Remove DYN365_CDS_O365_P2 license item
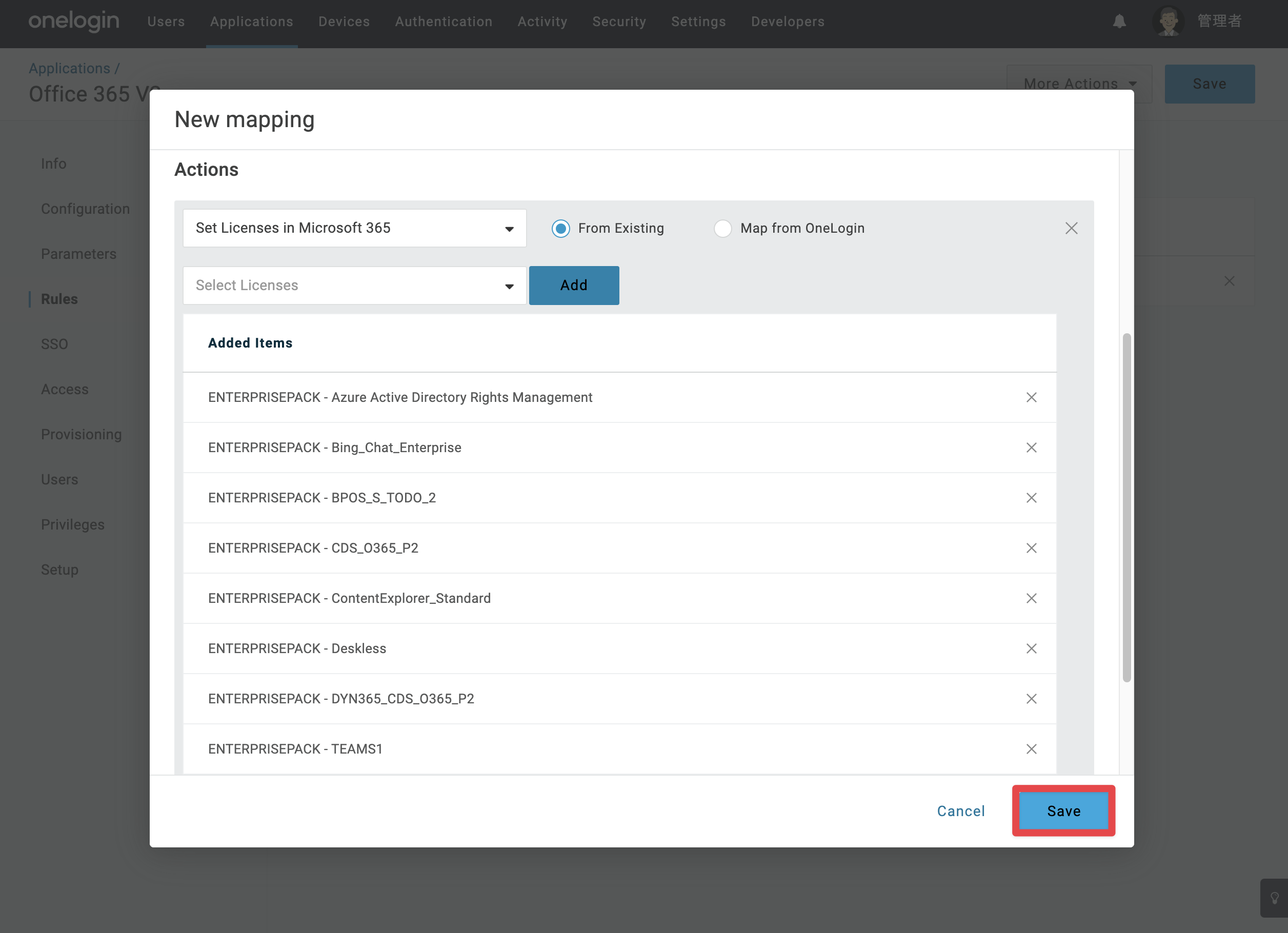The width and height of the screenshot is (1288, 933). pos(1031,699)
